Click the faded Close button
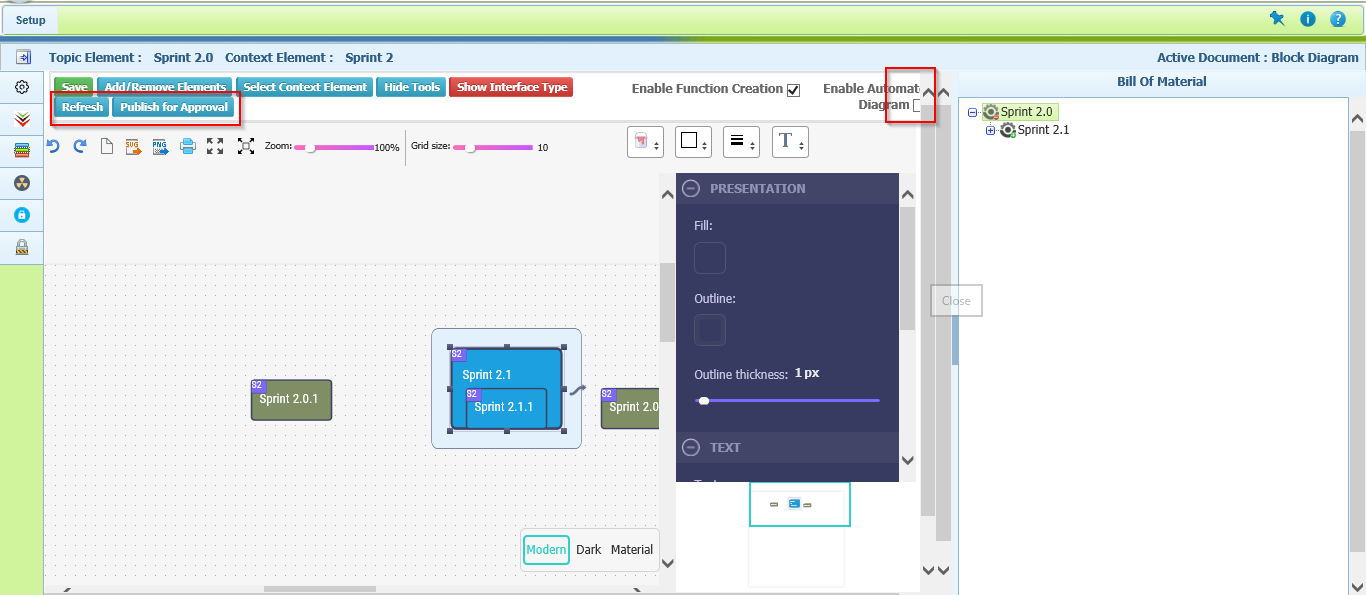The height and width of the screenshot is (595, 1366). [x=956, y=301]
